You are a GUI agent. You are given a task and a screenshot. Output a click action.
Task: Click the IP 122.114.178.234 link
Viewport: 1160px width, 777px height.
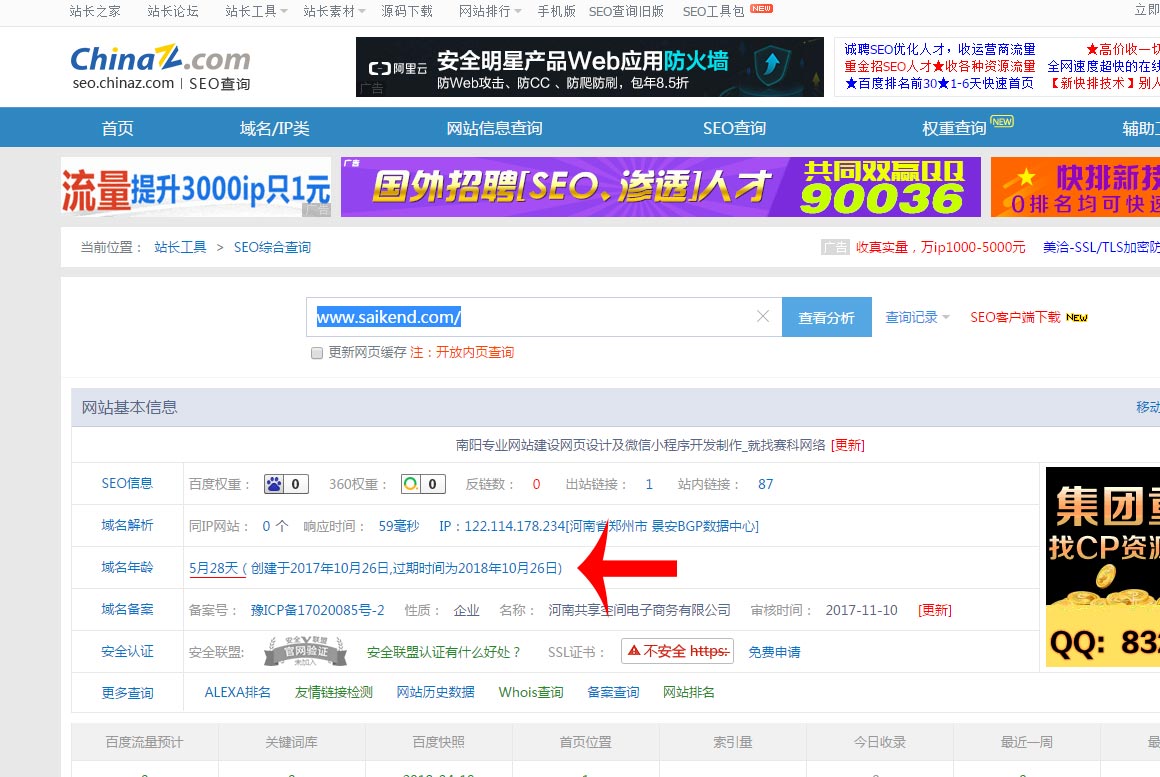598,526
